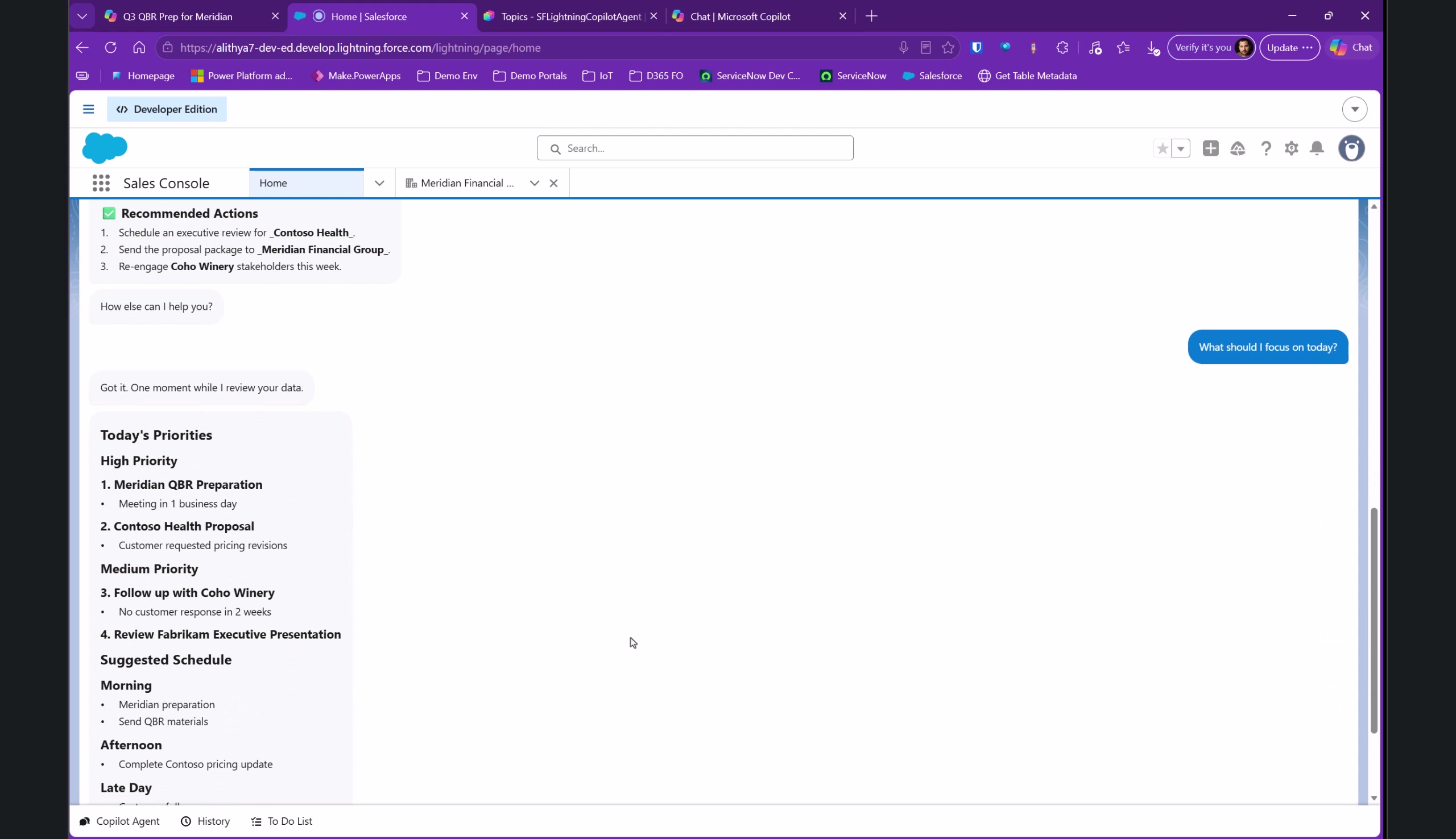Open the Get Table Metadata bookmark
1456x839 pixels.
point(1027,76)
